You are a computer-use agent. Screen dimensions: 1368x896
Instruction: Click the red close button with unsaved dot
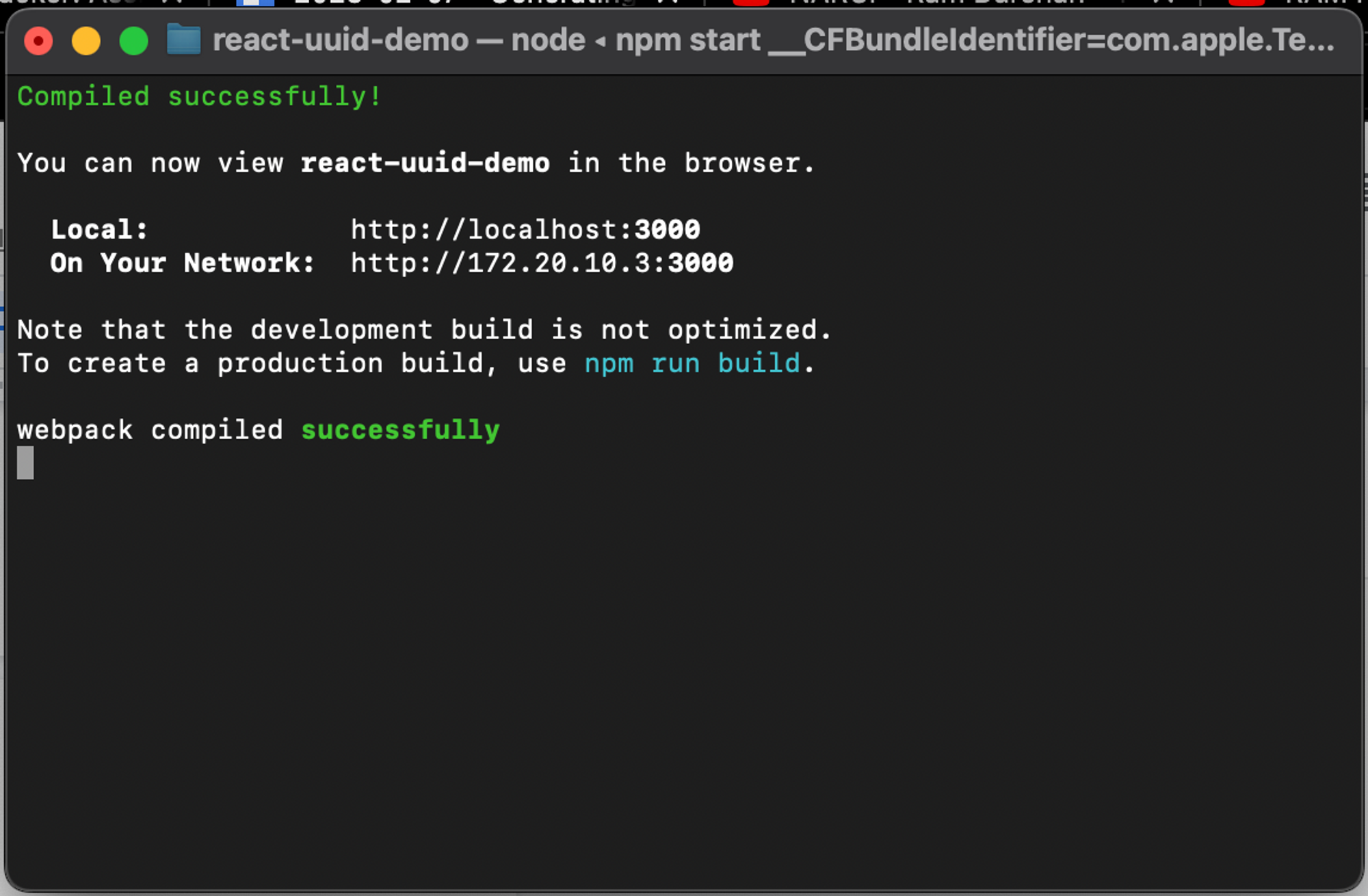point(39,40)
